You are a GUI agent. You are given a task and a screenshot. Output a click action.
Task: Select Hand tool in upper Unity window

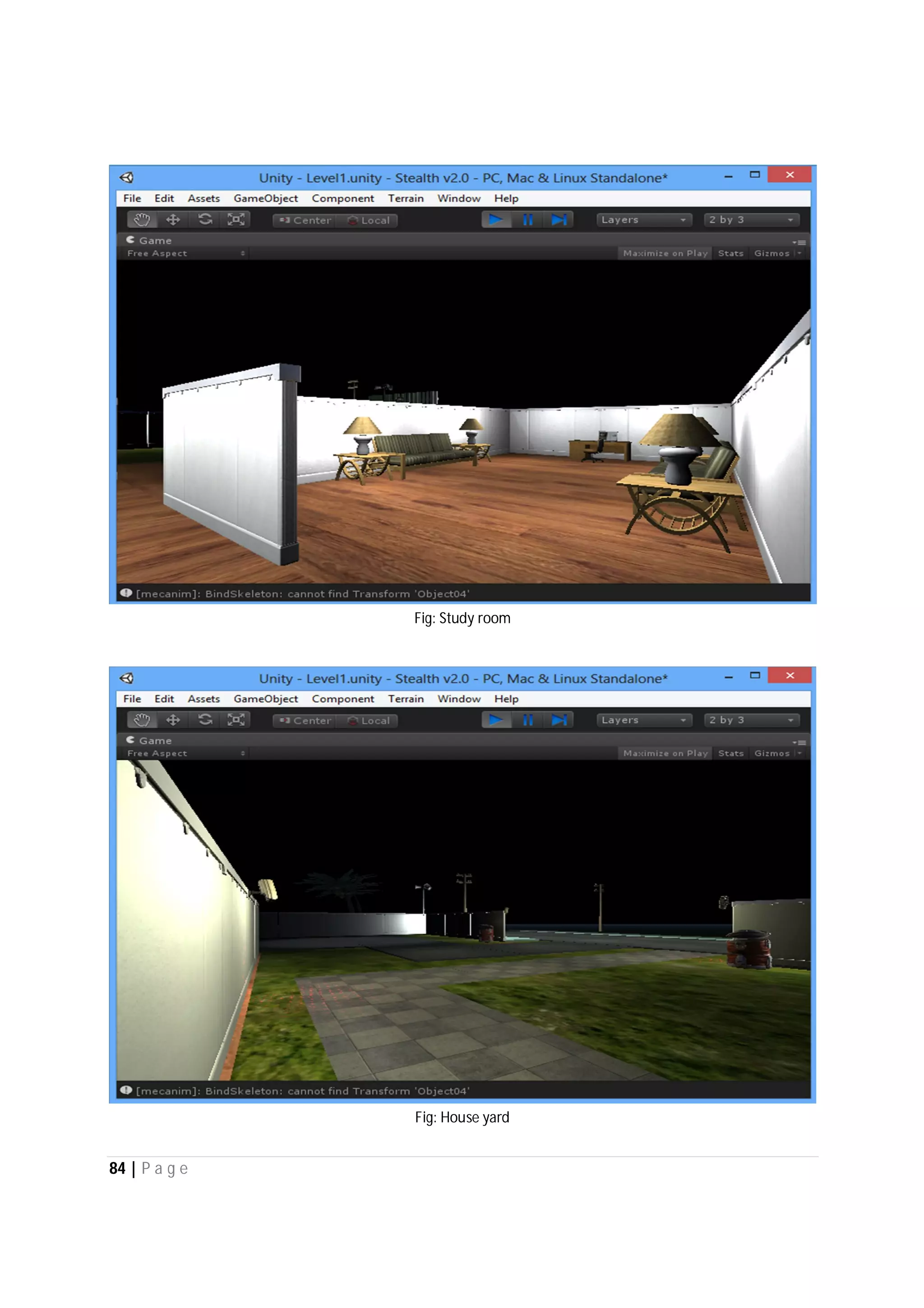click(x=142, y=220)
